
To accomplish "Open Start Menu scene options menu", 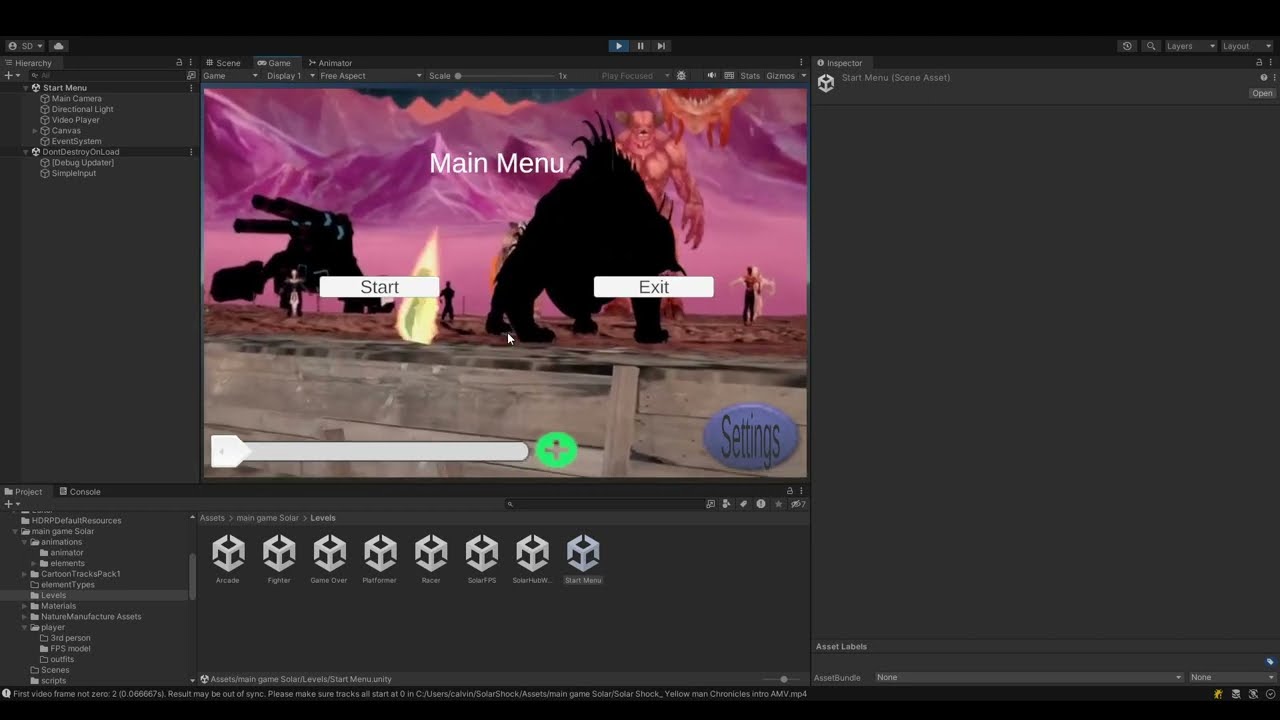I will [191, 88].
